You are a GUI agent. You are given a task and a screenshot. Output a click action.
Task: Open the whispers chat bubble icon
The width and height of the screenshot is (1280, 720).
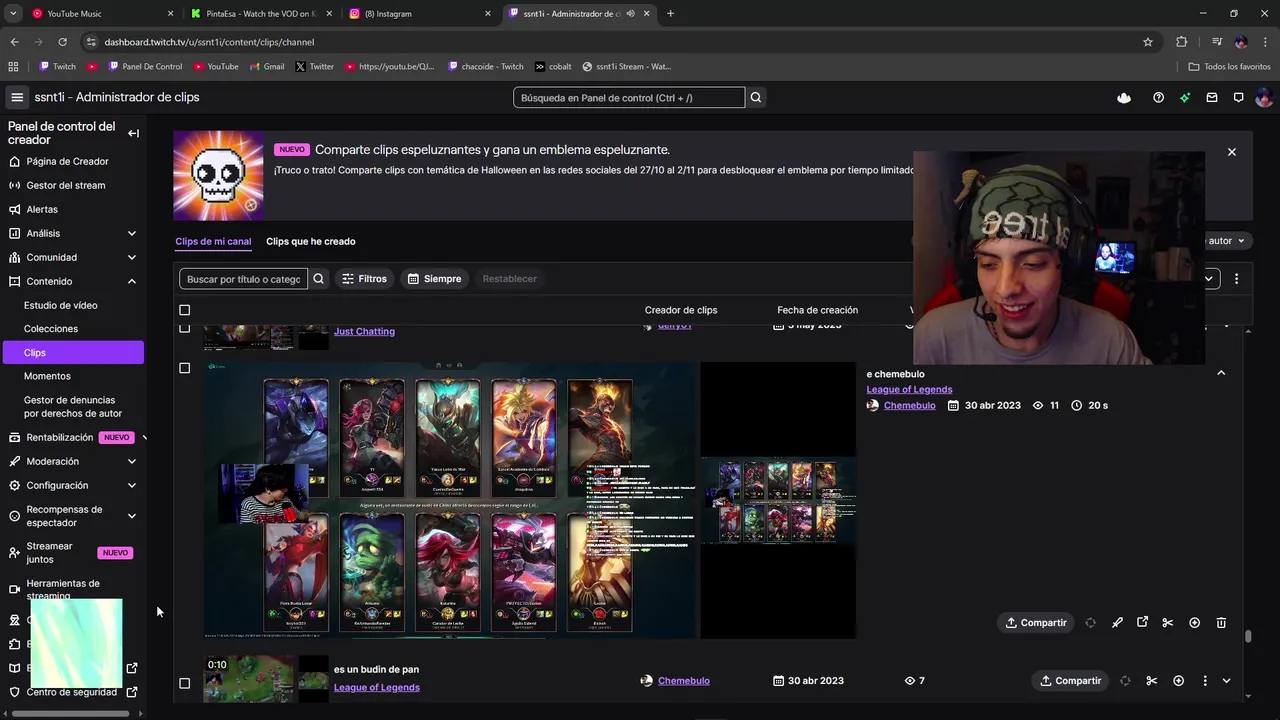coord(1238,97)
